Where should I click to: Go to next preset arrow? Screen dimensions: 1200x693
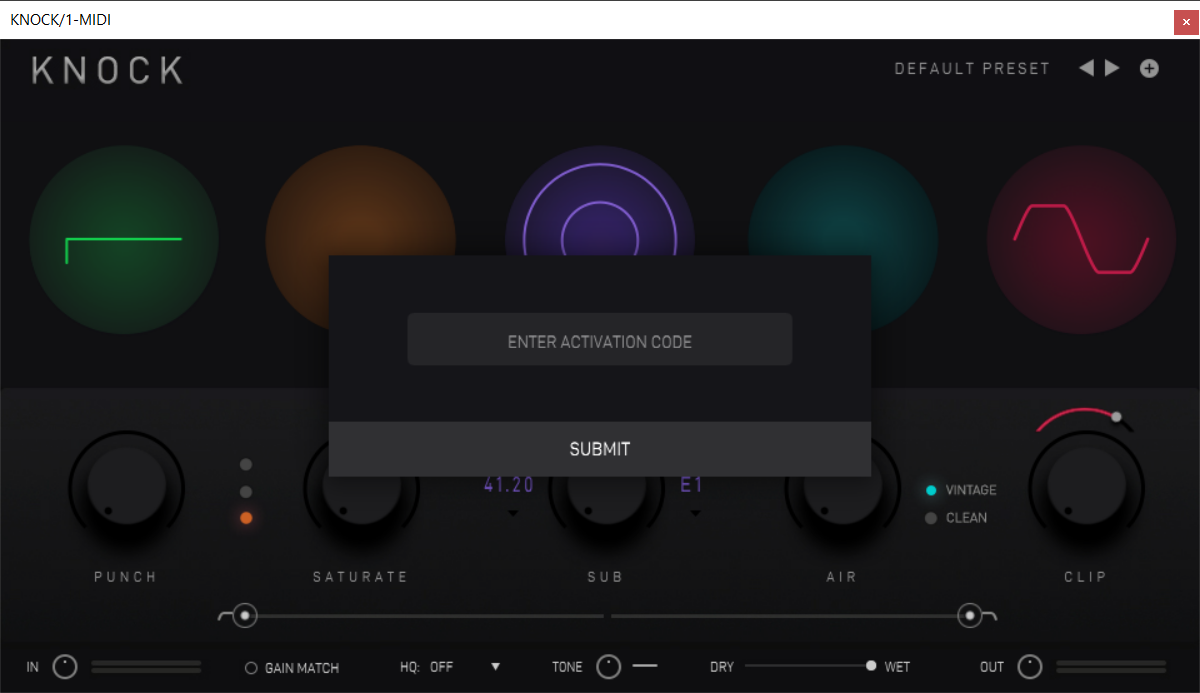(x=1112, y=68)
